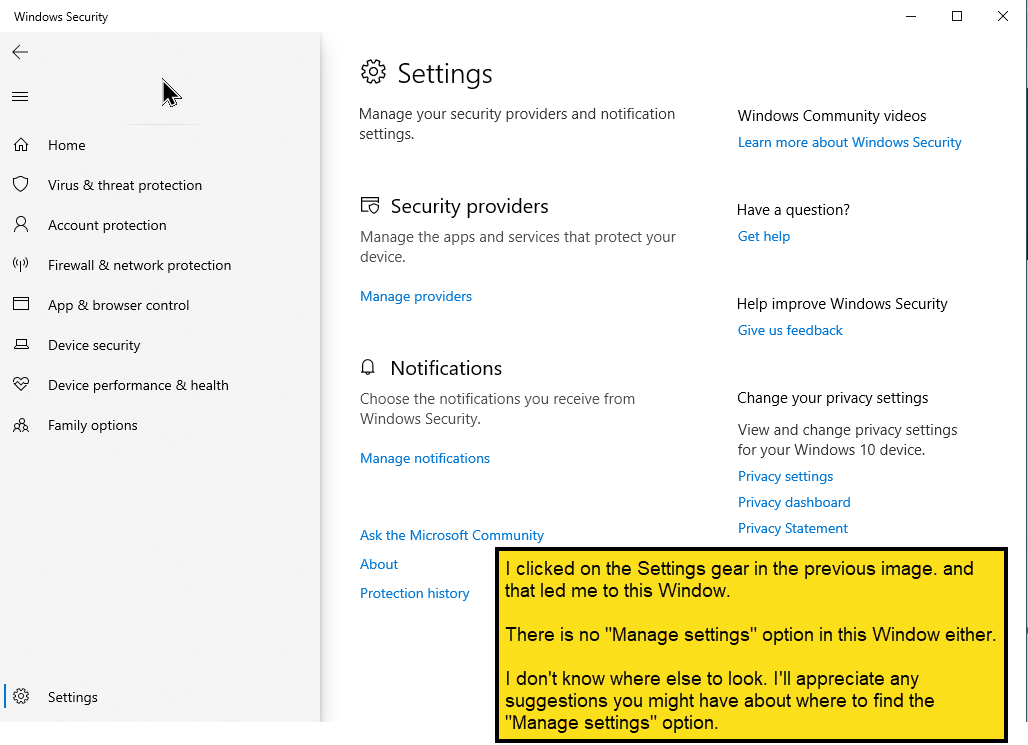Open the Manage notifications link
Viewport: 1028px width, 745px height.
tap(424, 458)
